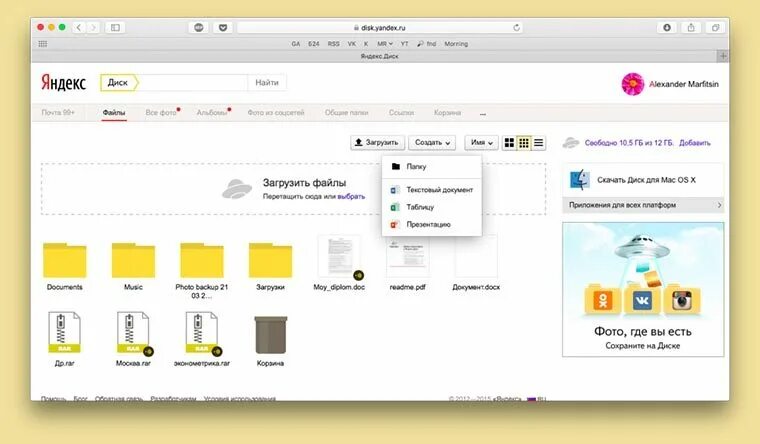The image size is (760, 444).
Task: Click the Загрузить upload button
Action: tap(377, 143)
